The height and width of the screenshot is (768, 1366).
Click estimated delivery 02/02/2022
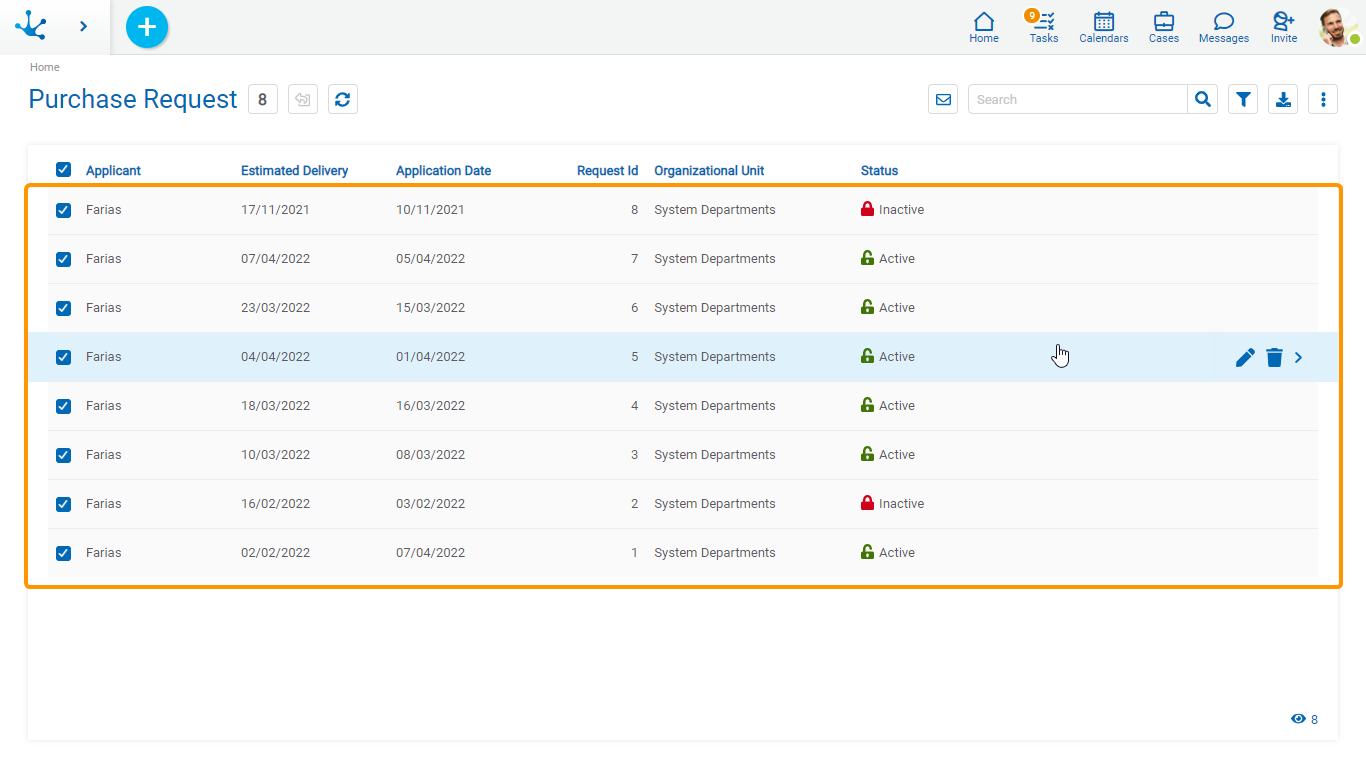click(275, 553)
